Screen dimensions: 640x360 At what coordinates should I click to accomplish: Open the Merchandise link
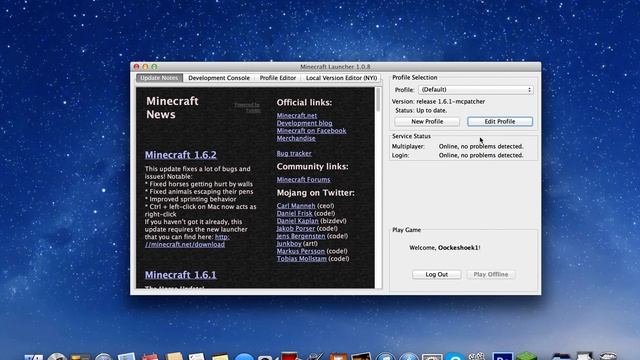[296, 138]
